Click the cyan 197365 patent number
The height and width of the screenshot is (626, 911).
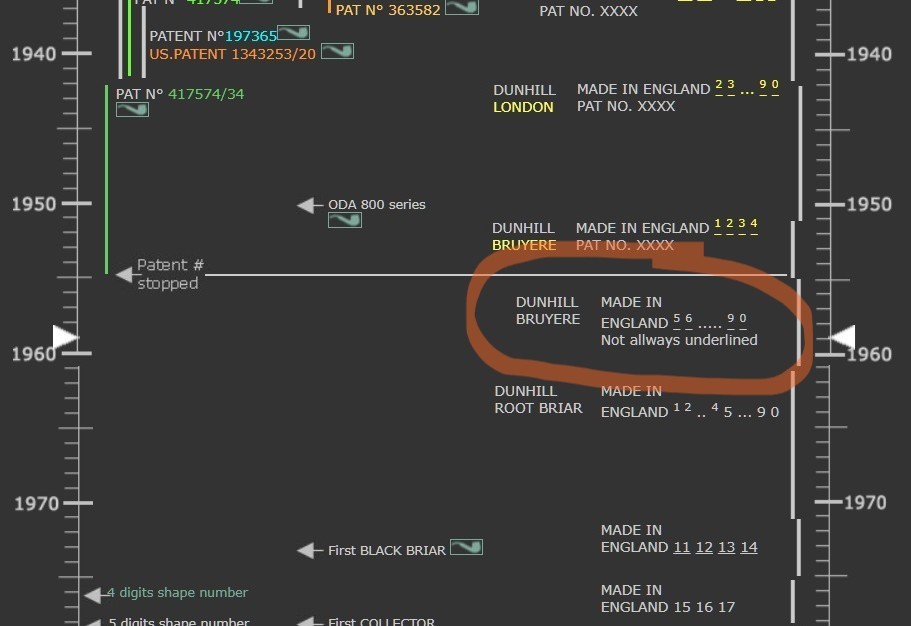coord(250,36)
